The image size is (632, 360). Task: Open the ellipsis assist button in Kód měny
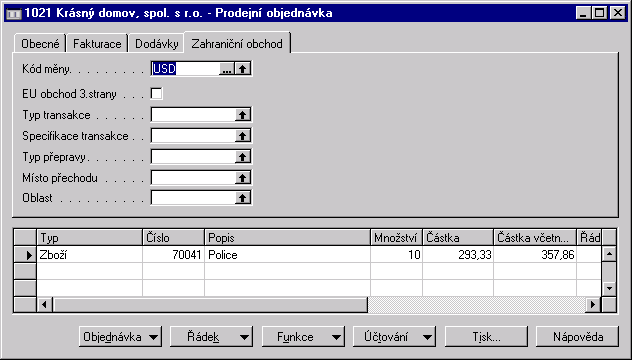(227, 69)
